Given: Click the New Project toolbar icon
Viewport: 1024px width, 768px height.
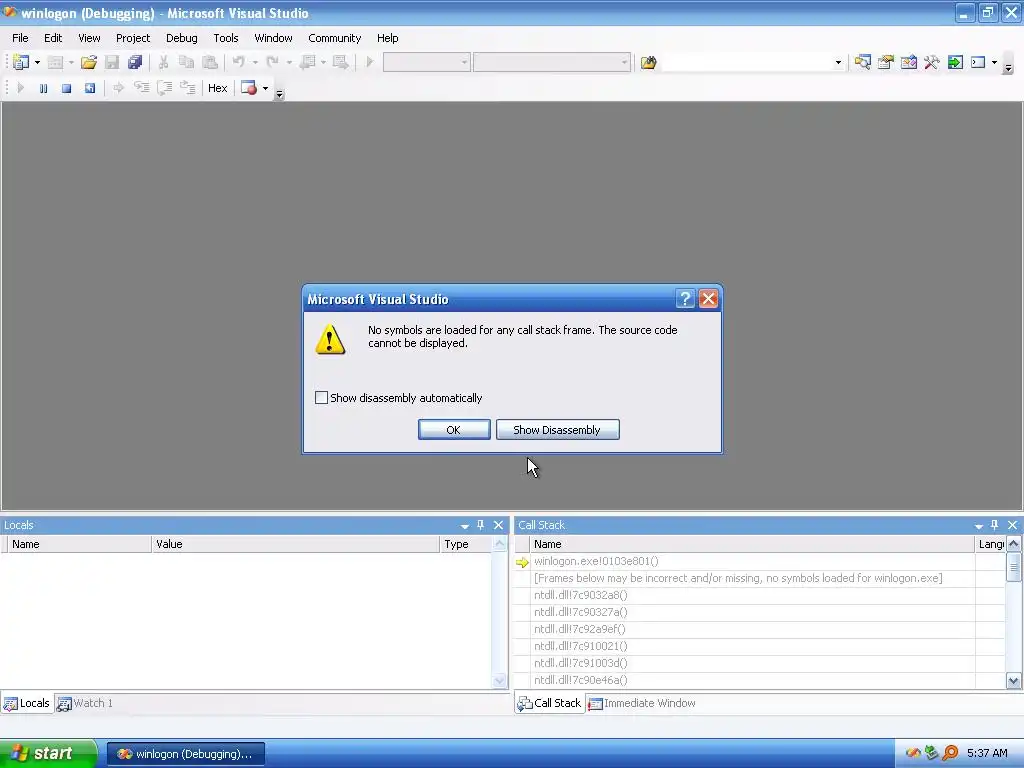Looking at the screenshot, I should point(20,62).
